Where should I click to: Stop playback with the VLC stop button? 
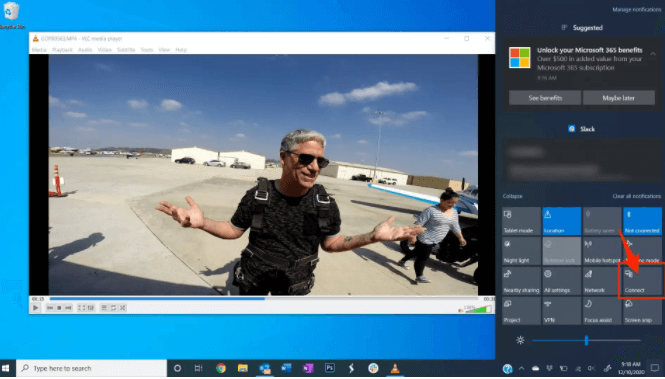(x=59, y=309)
